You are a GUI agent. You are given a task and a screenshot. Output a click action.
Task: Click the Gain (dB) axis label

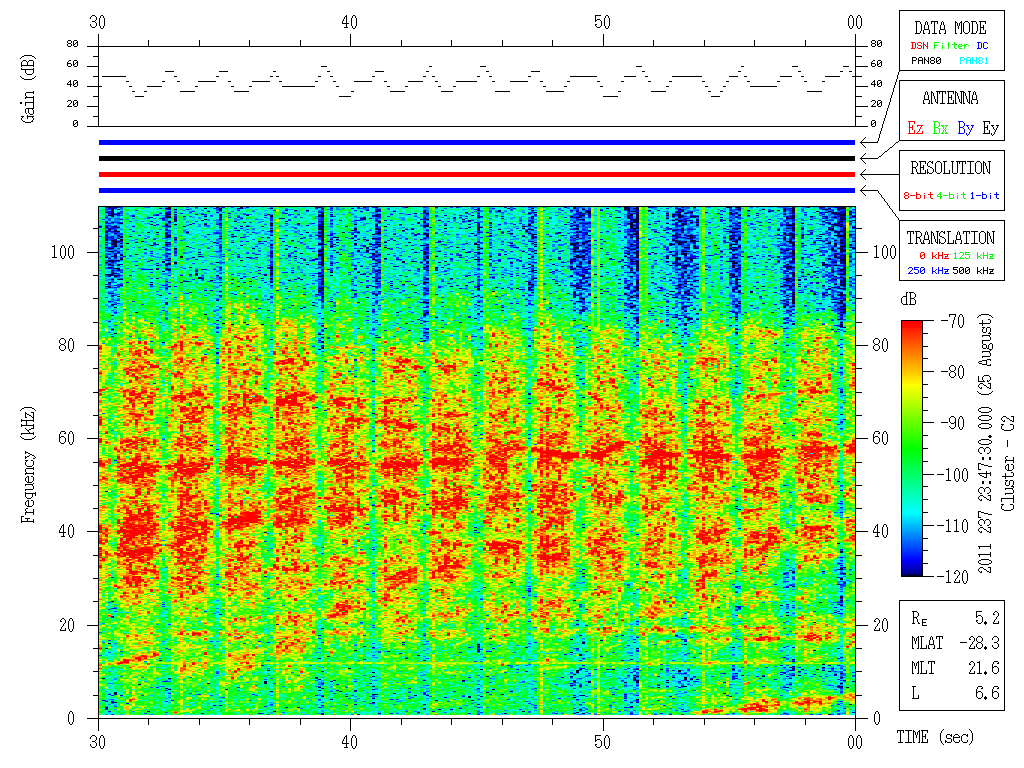tap(29, 87)
